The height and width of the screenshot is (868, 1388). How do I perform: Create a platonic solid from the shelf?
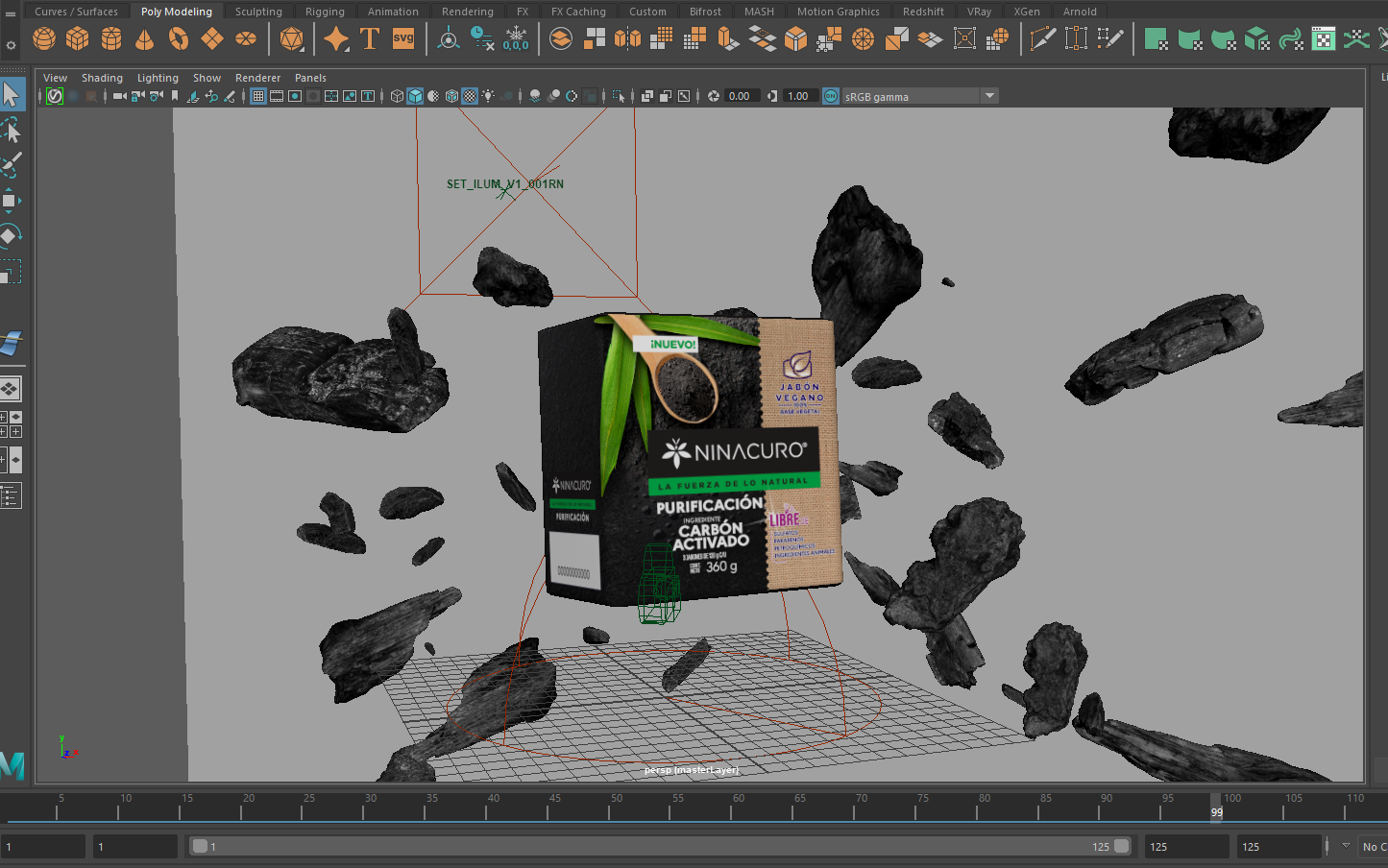pos(291,38)
